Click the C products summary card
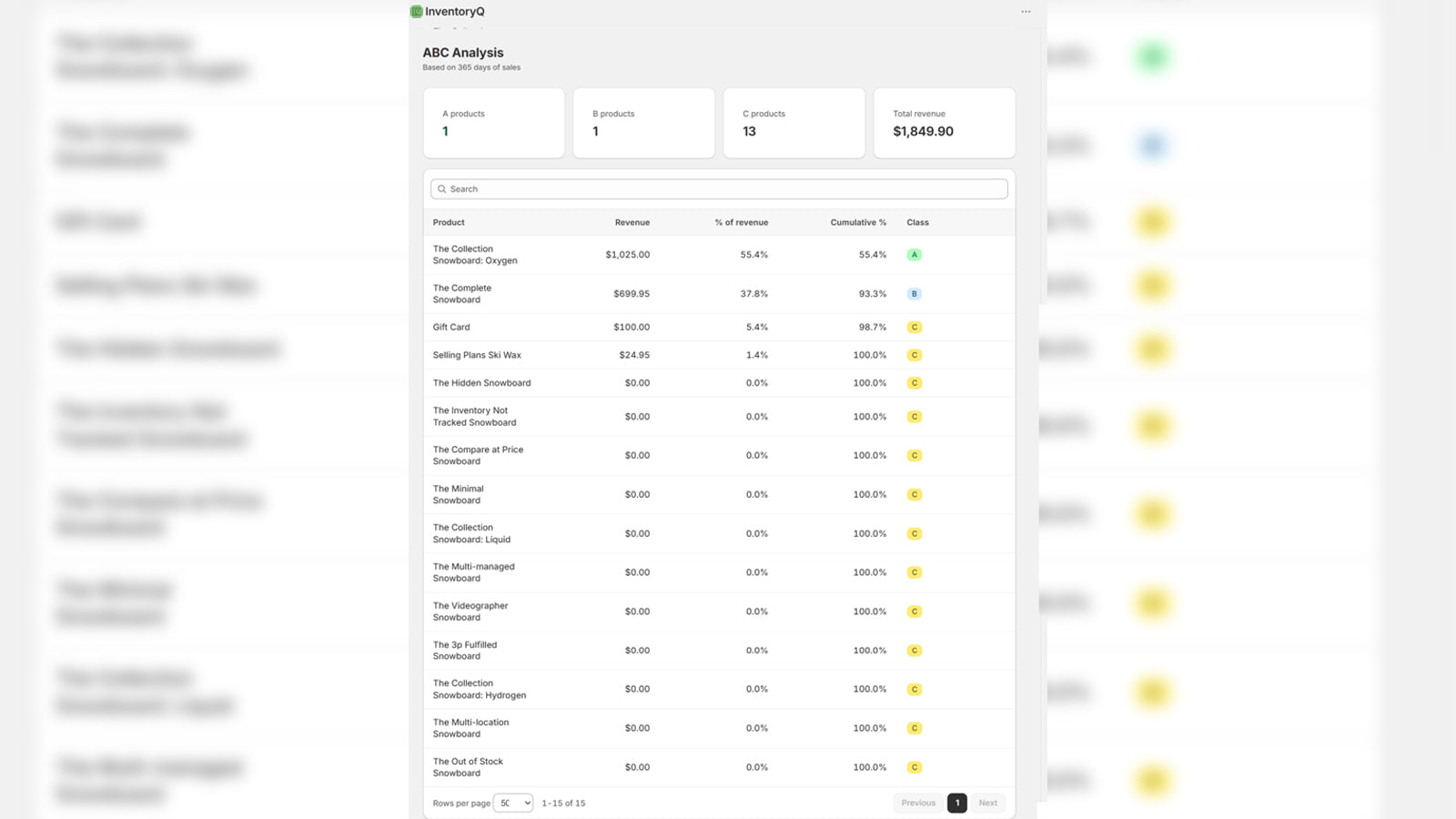 pos(794,123)
